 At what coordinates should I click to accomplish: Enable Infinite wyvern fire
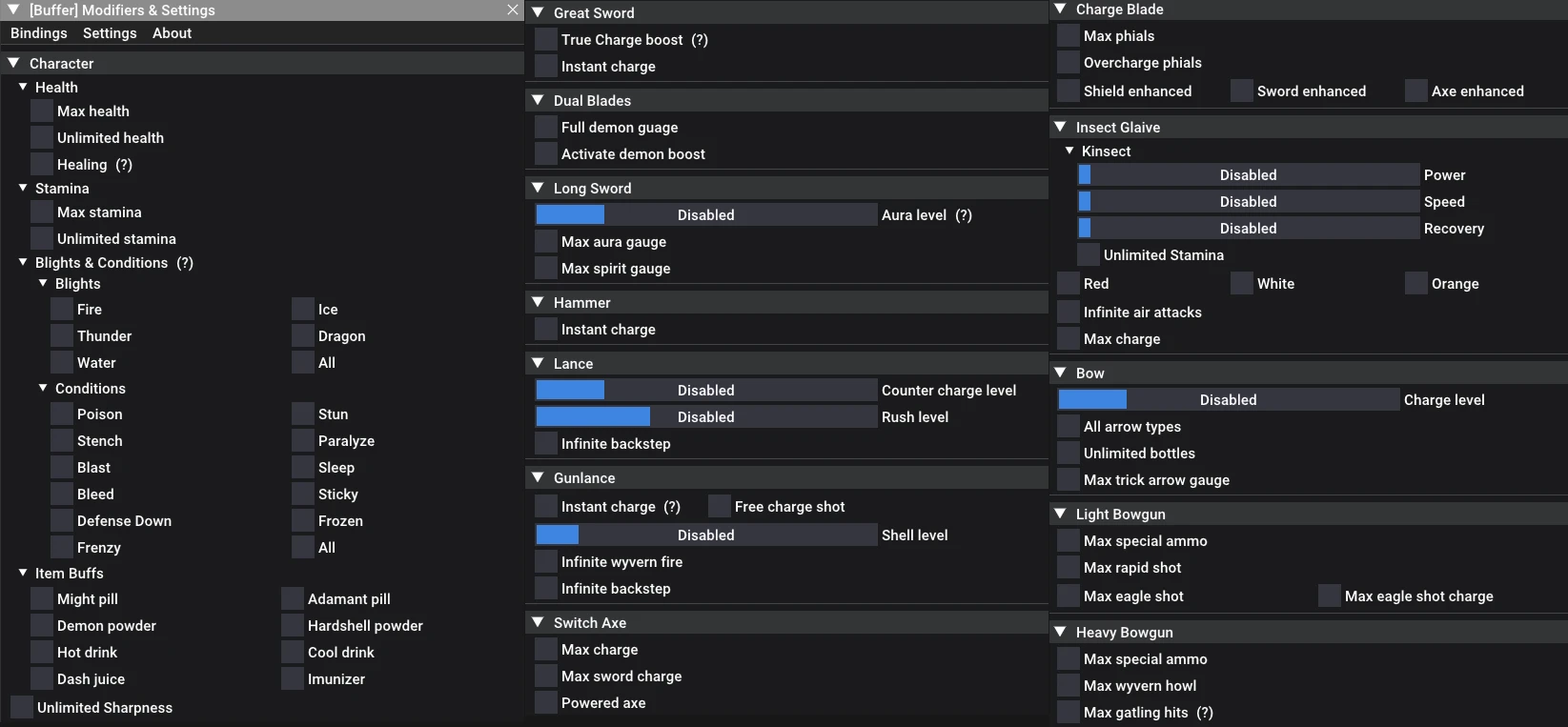(546, 561)
